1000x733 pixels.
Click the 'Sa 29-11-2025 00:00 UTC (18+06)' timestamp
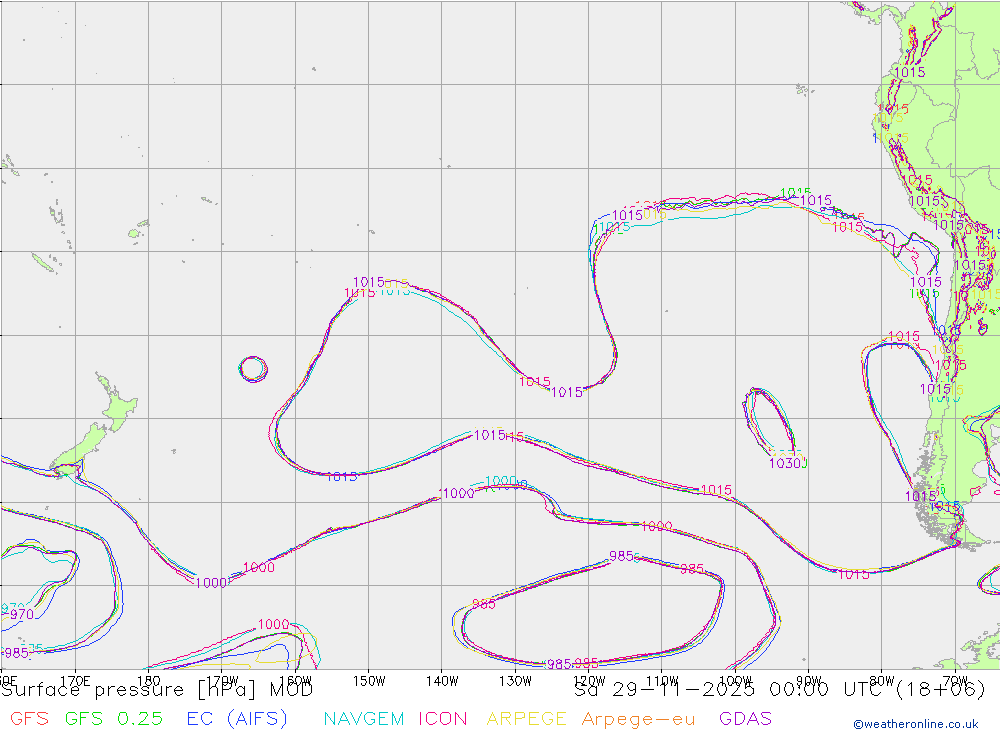(779, 690)
